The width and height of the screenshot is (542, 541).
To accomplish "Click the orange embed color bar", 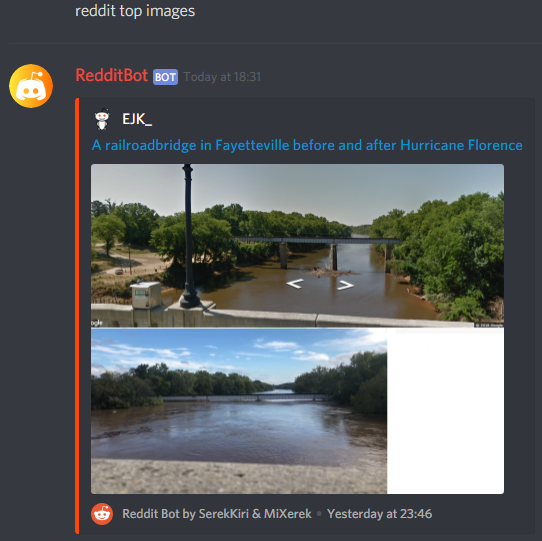I will 77,316.
